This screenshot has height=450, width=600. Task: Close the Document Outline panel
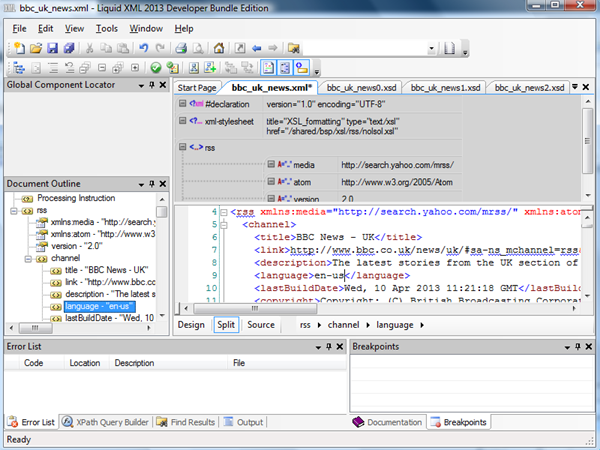coord(163,184)
